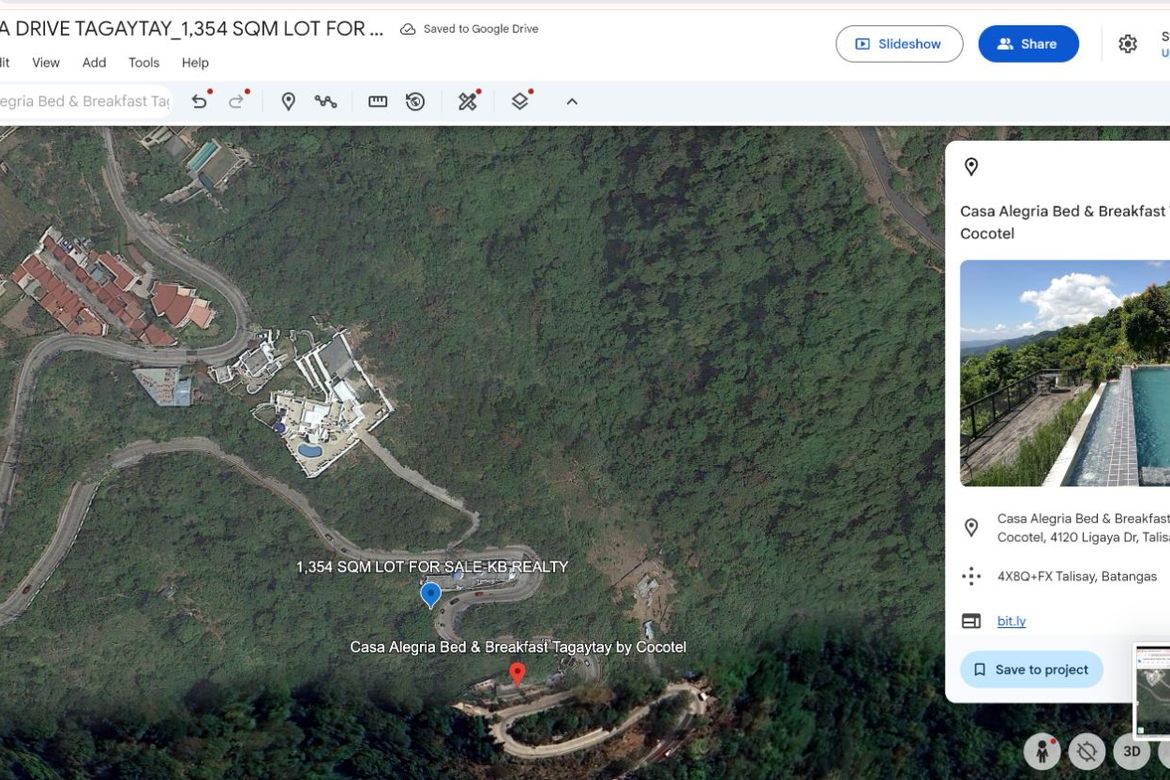Open the View menu

pos(46,63)
